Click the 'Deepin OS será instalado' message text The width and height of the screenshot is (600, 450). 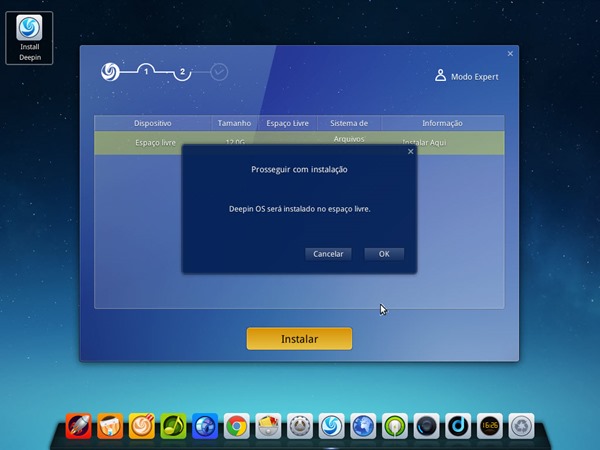(x=300, y=209)
